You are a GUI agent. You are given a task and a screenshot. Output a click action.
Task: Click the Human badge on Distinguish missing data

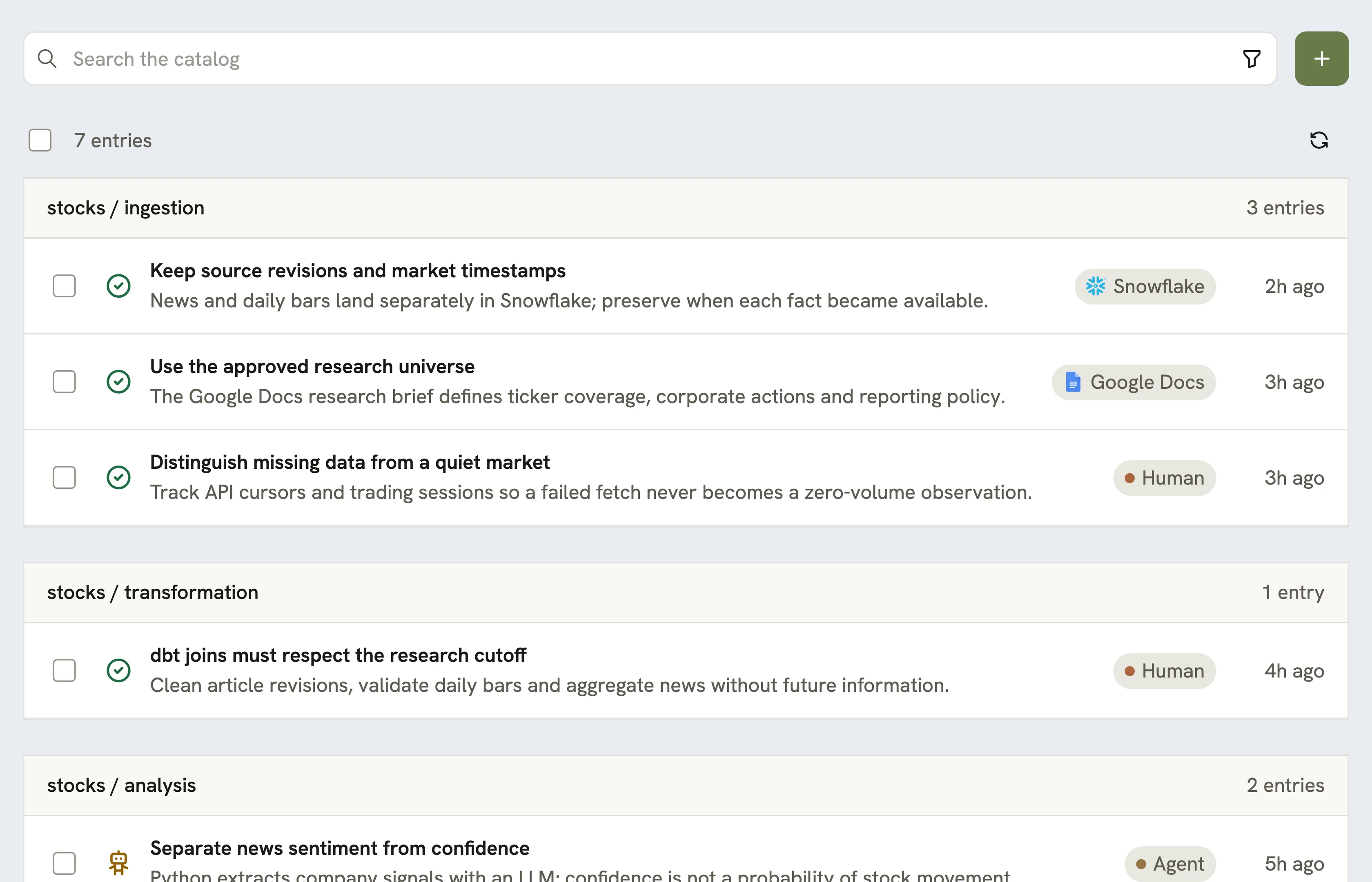(1164, 478)
